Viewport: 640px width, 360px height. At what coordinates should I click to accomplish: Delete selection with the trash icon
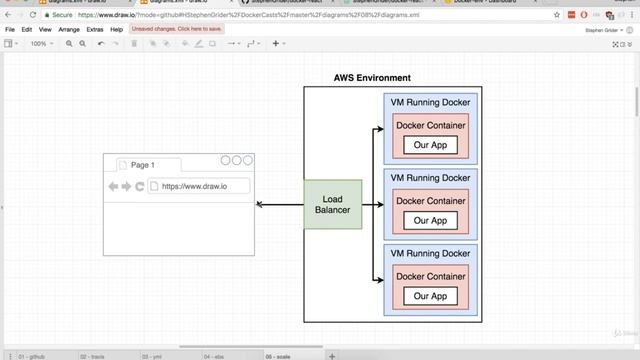tap(134, 44)
